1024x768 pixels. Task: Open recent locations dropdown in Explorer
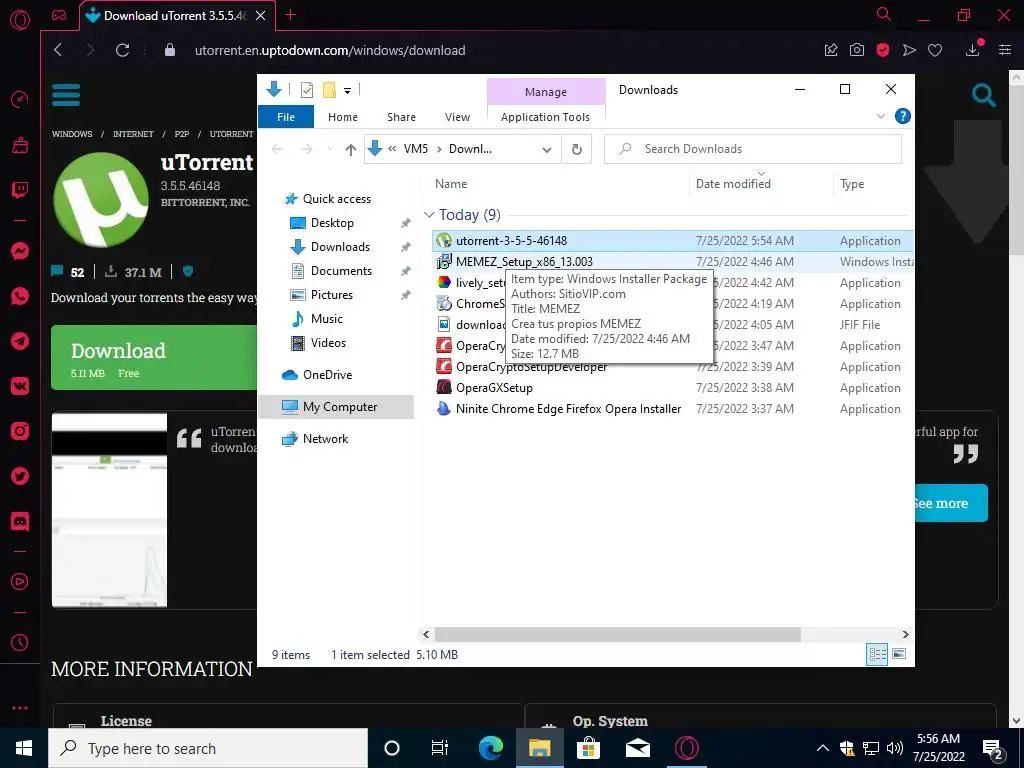[330, 150]
